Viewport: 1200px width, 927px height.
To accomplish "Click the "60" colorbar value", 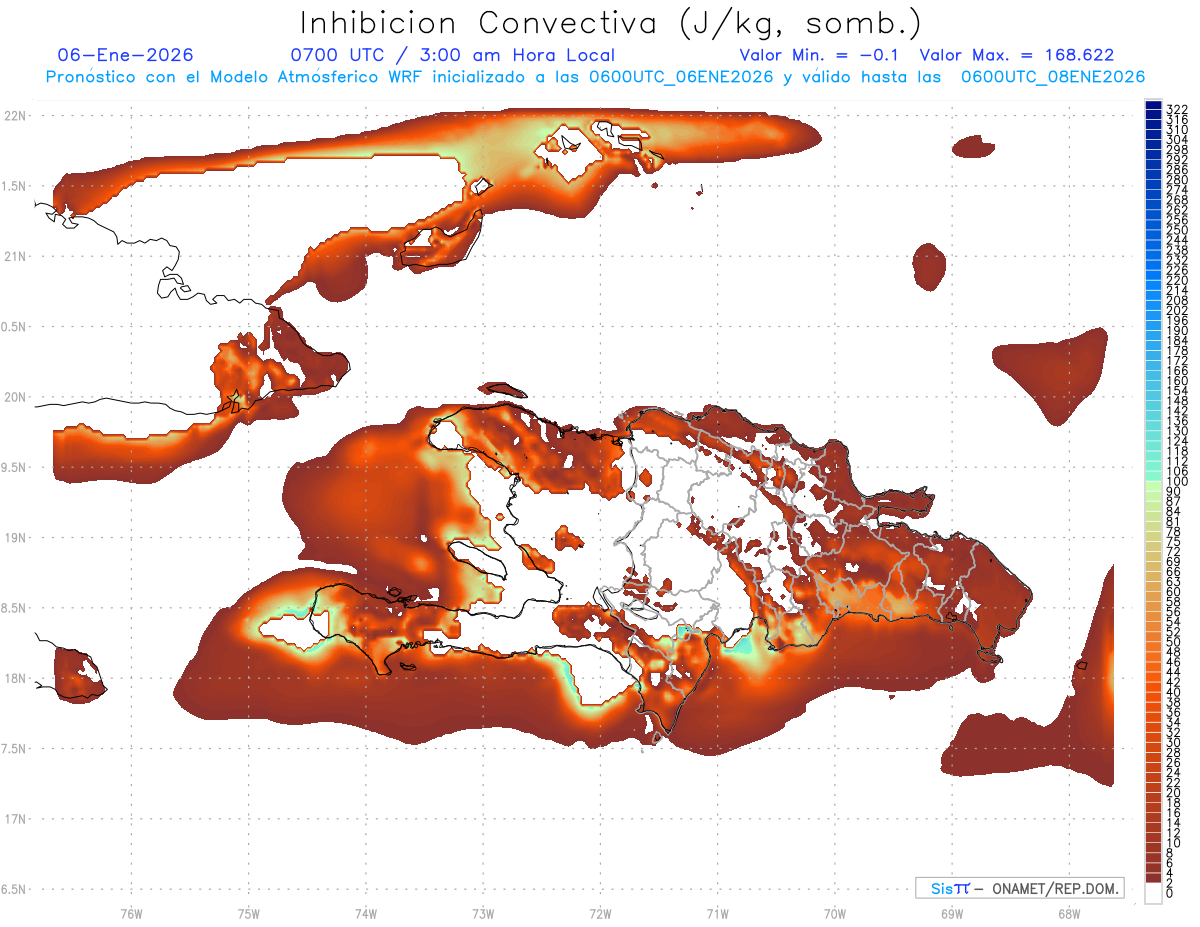I will 1174,592.
